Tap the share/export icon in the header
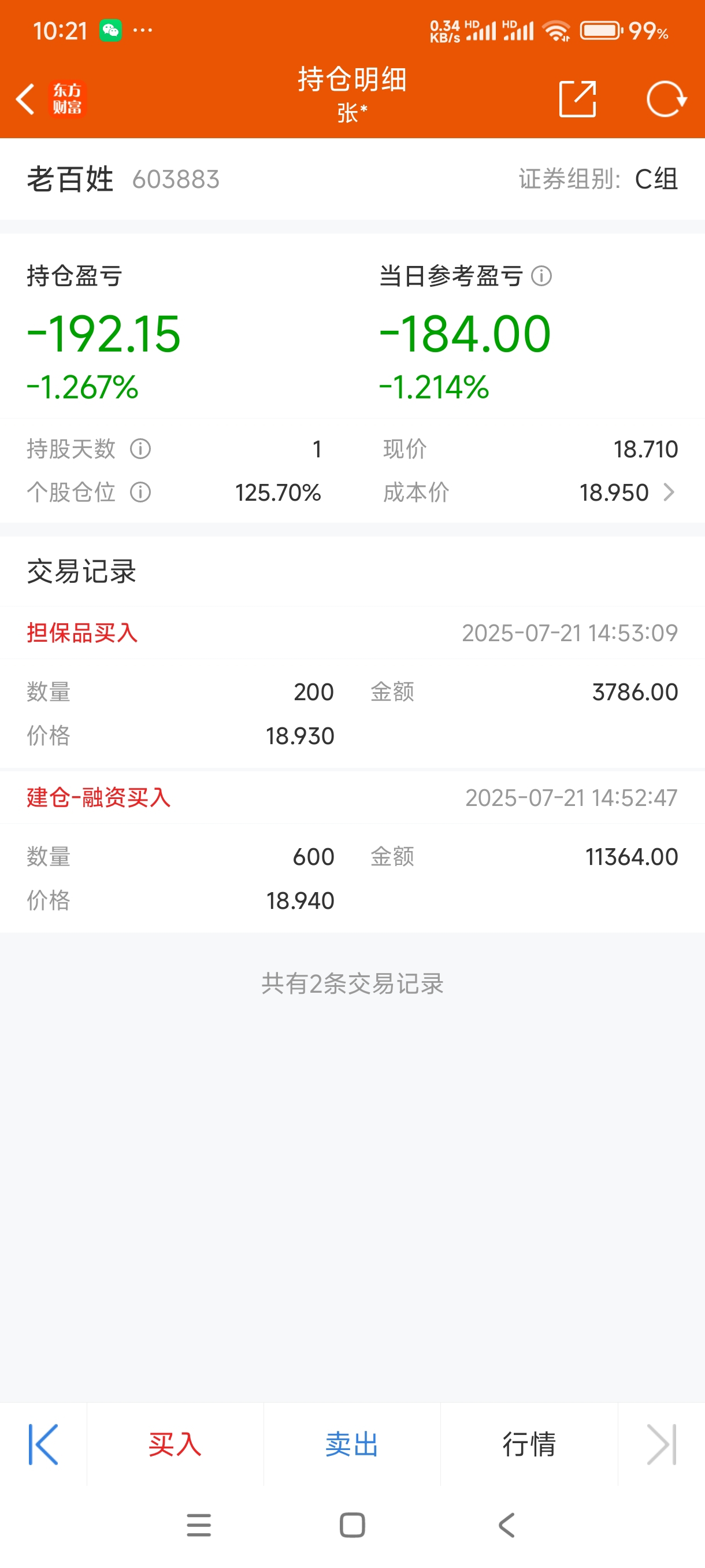This screenshot has height=1568, width=705. pos(577,99)
